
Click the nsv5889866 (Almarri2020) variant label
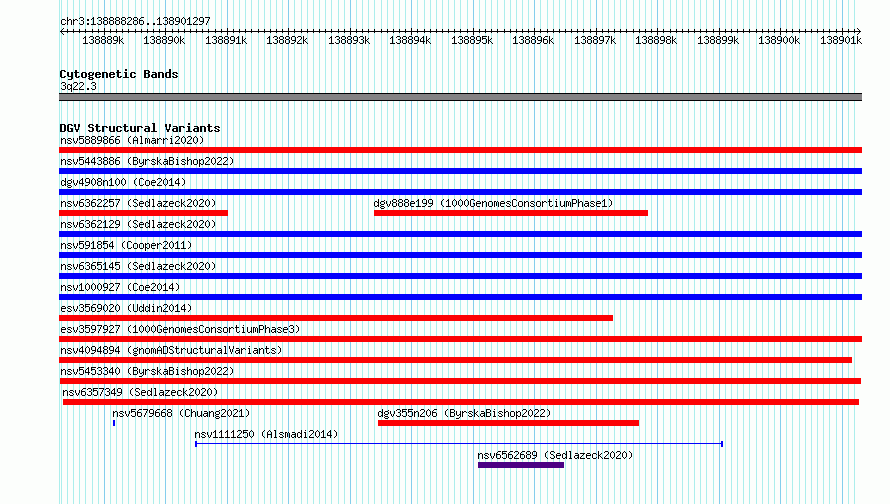tap(132, 140)
